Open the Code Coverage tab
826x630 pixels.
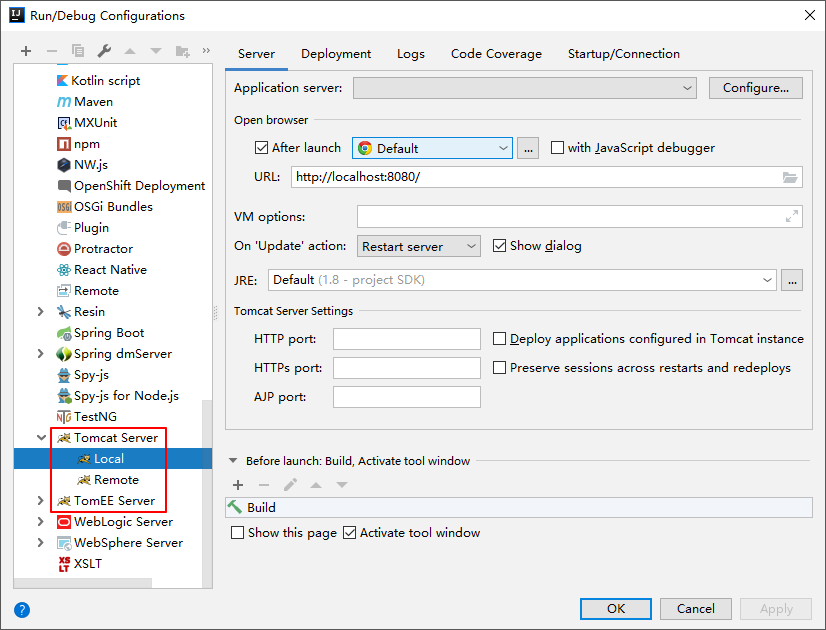(496, 54)
